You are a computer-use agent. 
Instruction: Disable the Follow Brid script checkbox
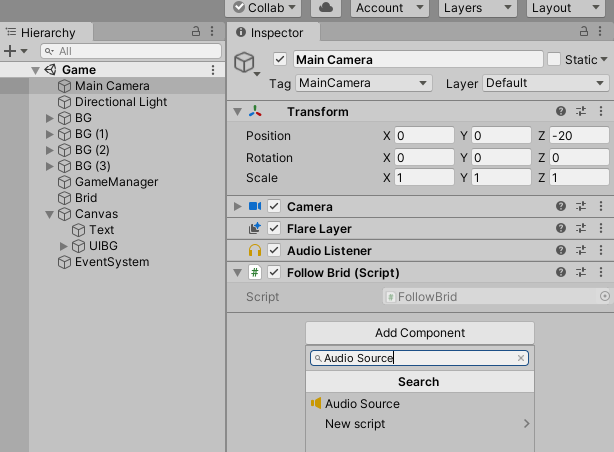click(274, 272)
